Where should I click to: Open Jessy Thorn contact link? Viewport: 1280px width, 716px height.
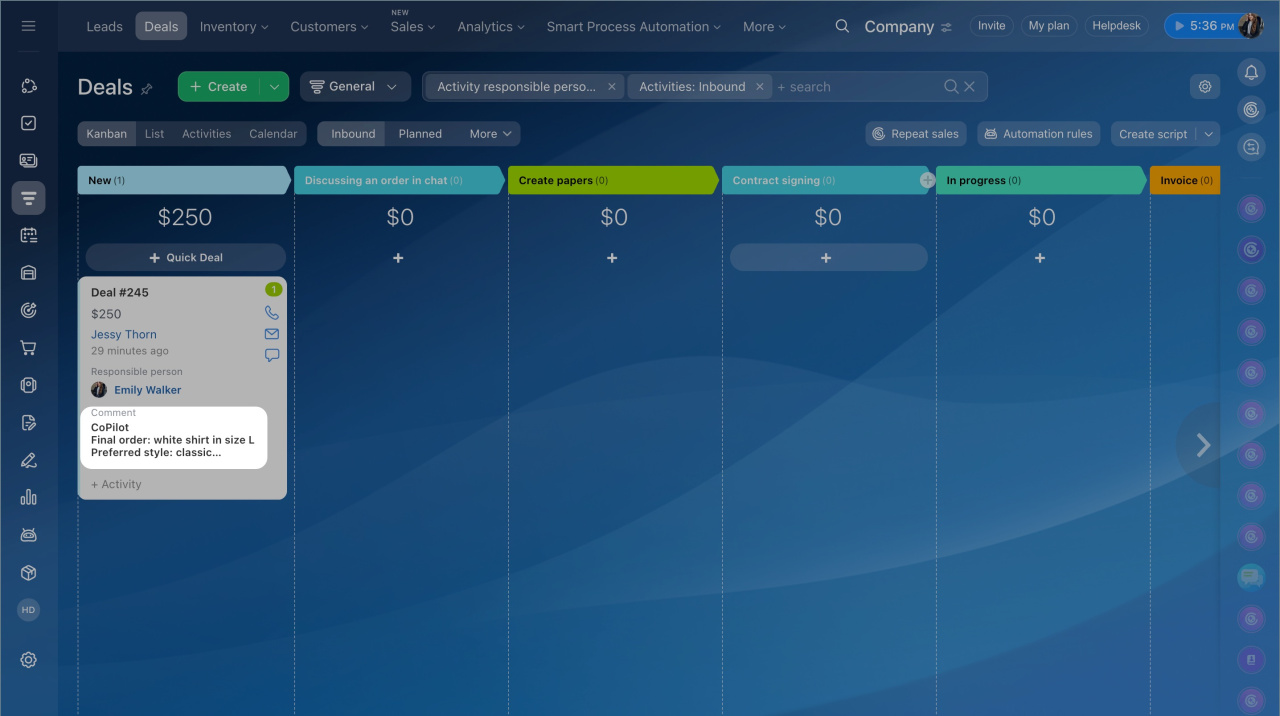(x=124, y=335)
